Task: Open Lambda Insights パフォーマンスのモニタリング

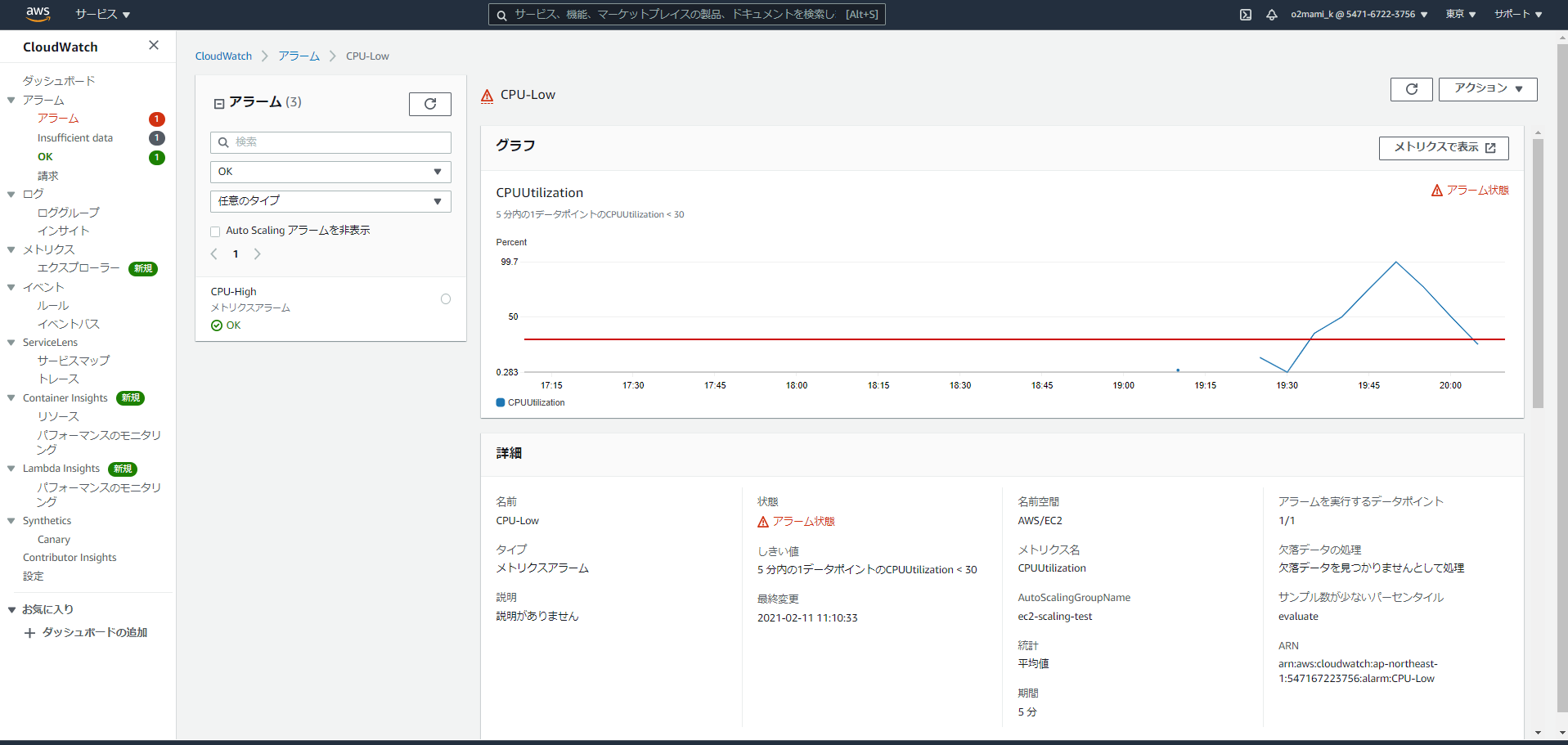Action: (x=99, y=495)
